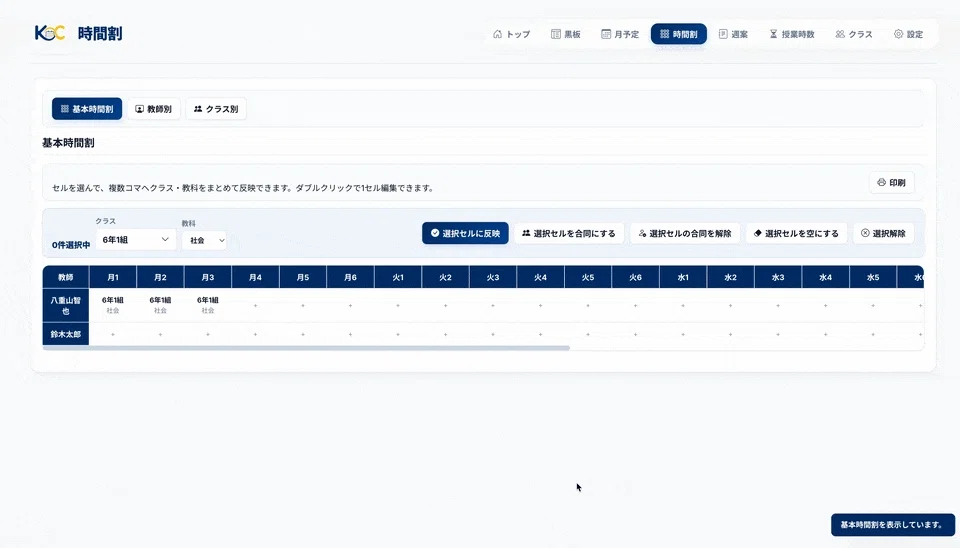Image resolution: width=960 pixels, height=548 pixels.
Task: Open the 週案 weekly plan page
Action: (x=733, y=34)
